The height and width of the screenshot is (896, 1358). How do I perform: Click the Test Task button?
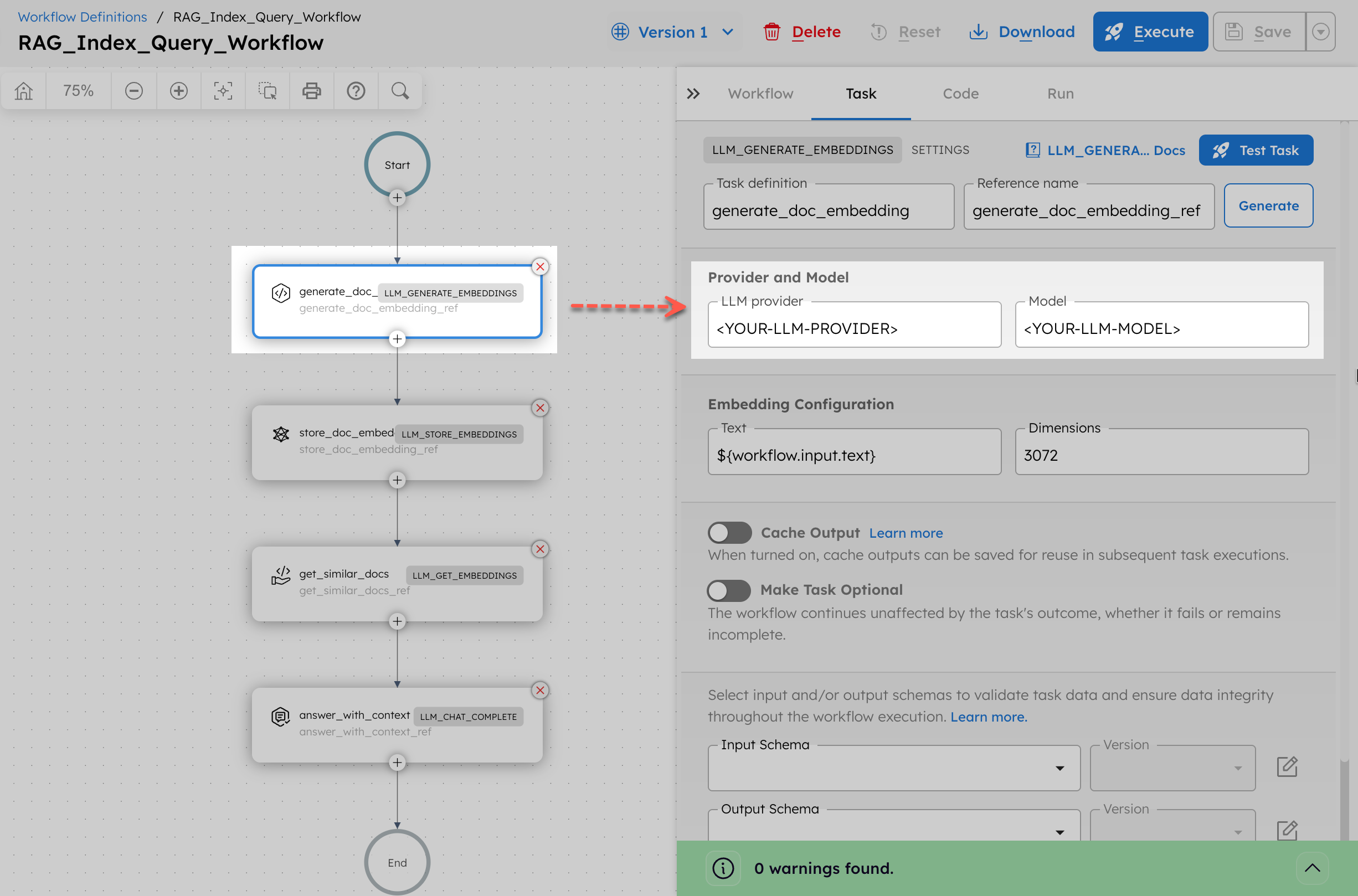1256,150
